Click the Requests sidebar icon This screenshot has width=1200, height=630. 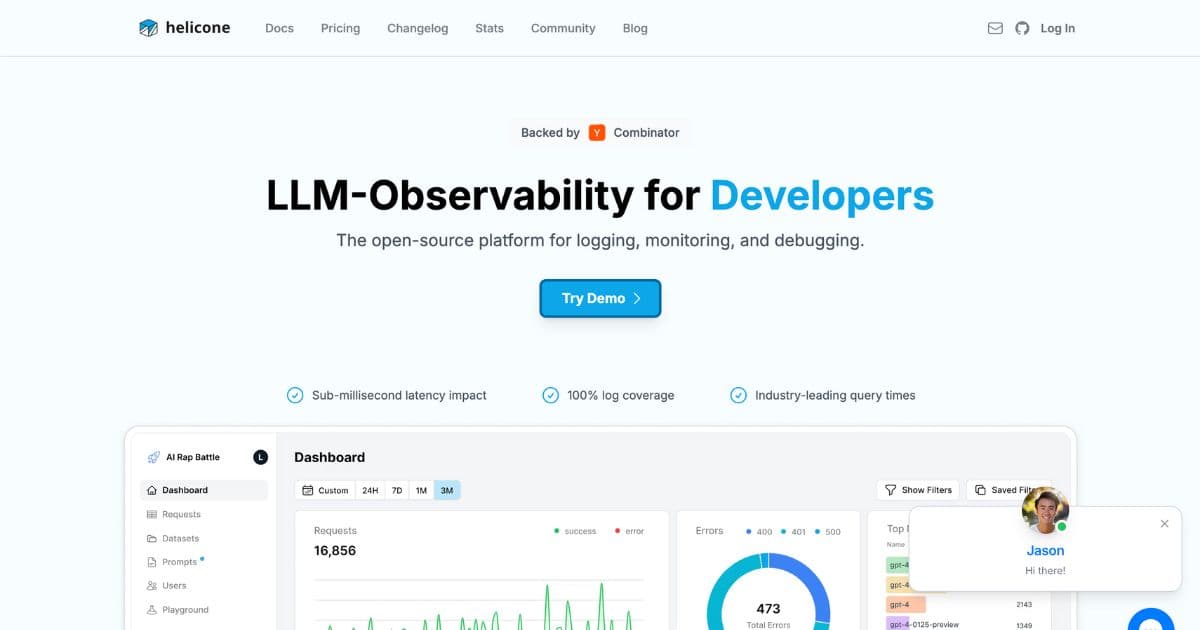[x=152, y=514]
